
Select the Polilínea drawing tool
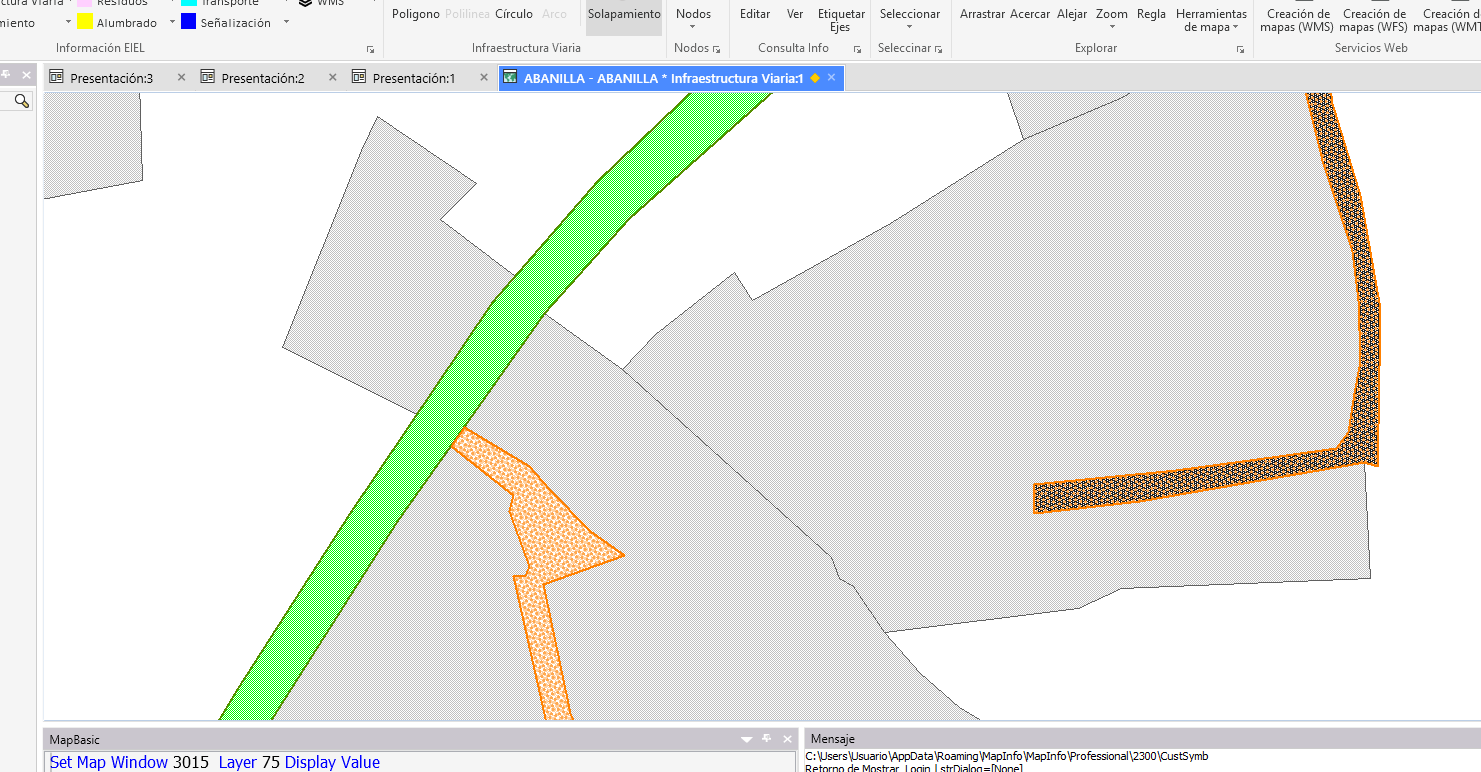(x=468, y=14)
